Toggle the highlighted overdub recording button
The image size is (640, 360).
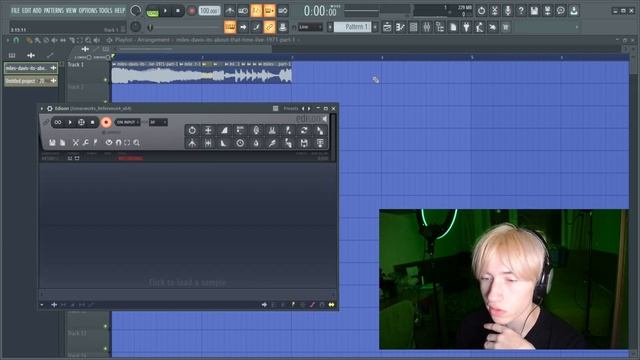pyautogui.click(x=269, y=11)
